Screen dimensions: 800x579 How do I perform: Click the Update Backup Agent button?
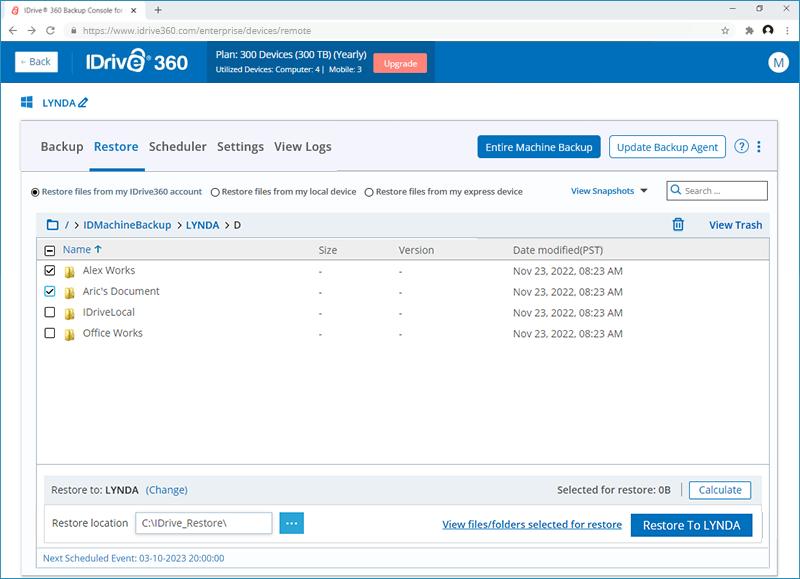pos(667,147)
